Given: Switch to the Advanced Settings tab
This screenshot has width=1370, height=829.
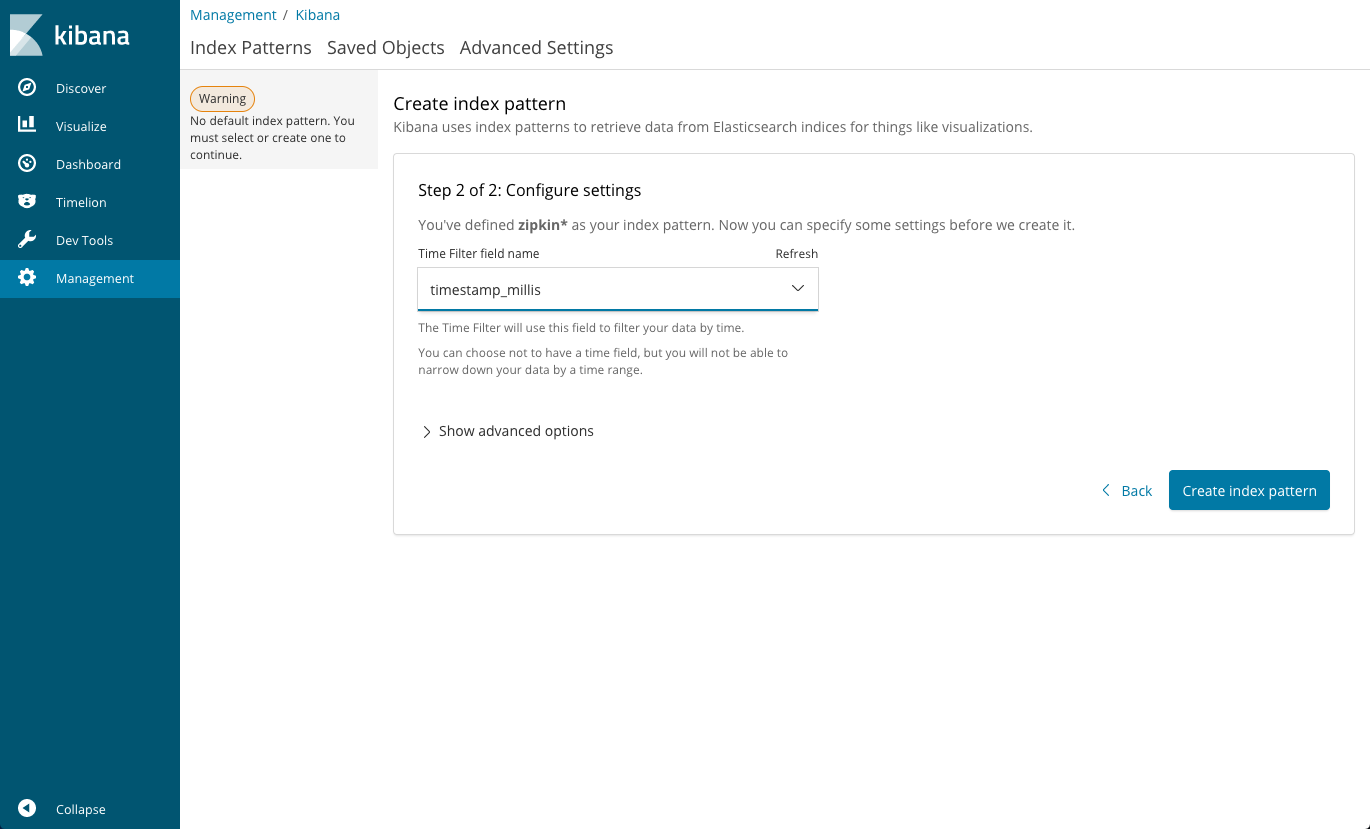Looking at the screenshot, I should click(x=537, y=47).
